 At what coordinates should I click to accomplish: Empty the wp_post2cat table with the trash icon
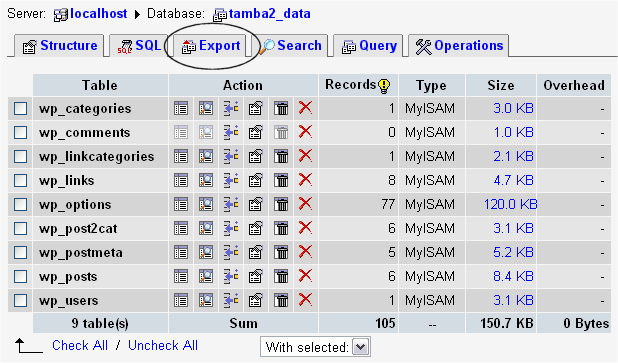click(x=281, y=229)
